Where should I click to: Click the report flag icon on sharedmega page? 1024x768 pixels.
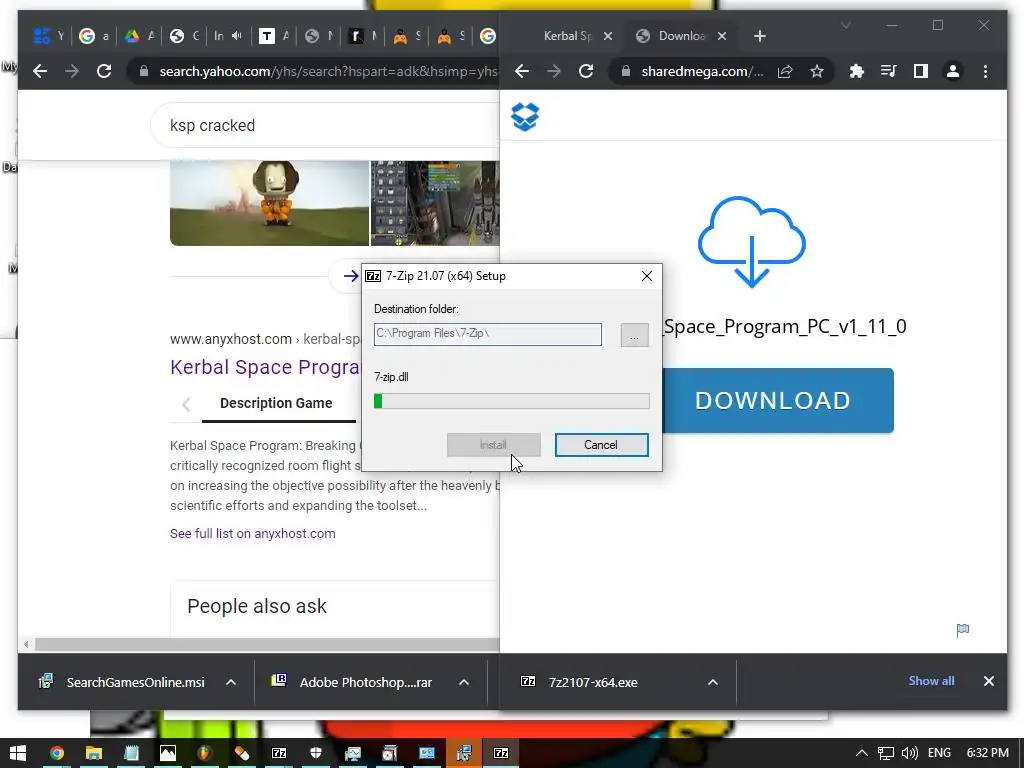click(963, 630)
